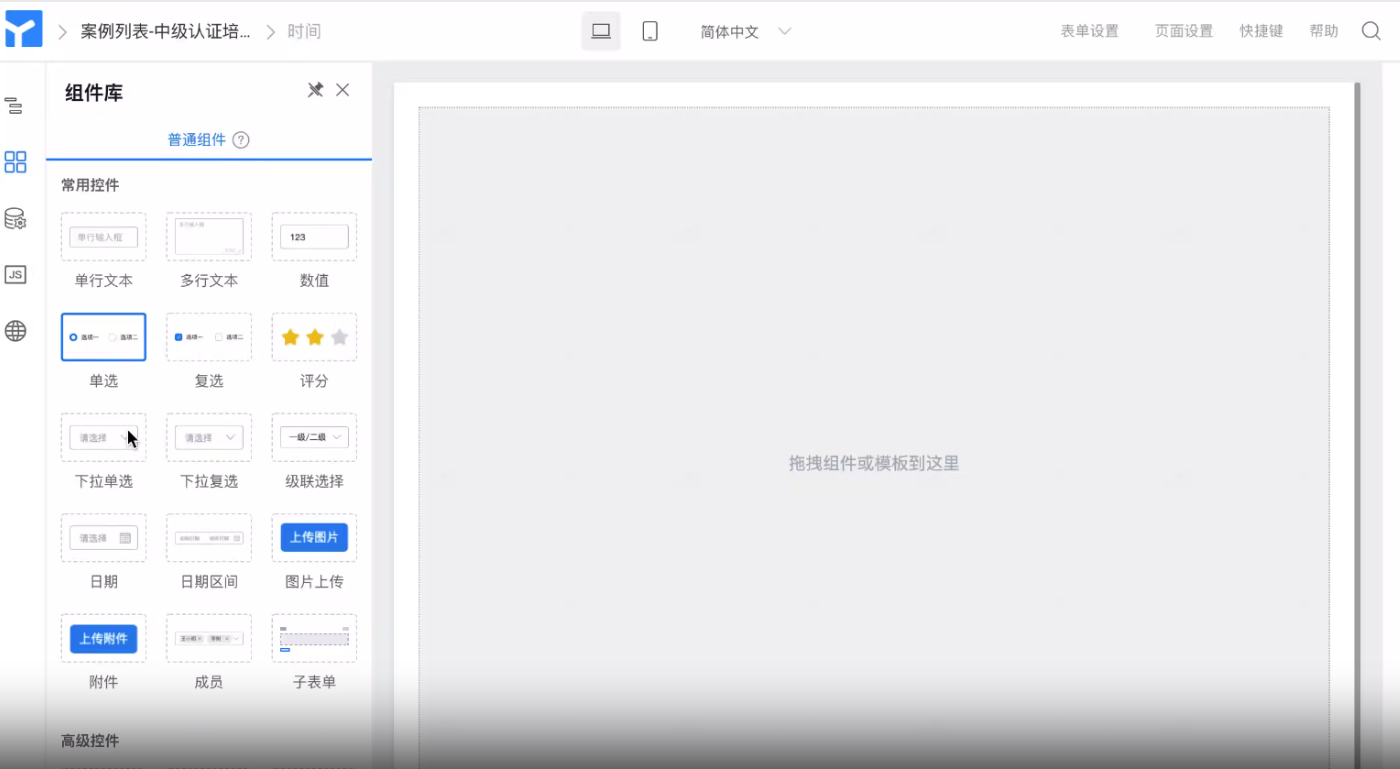Screen dimensions: 1400x769
Task: Close the component library panel
Action: pos(342,90)
